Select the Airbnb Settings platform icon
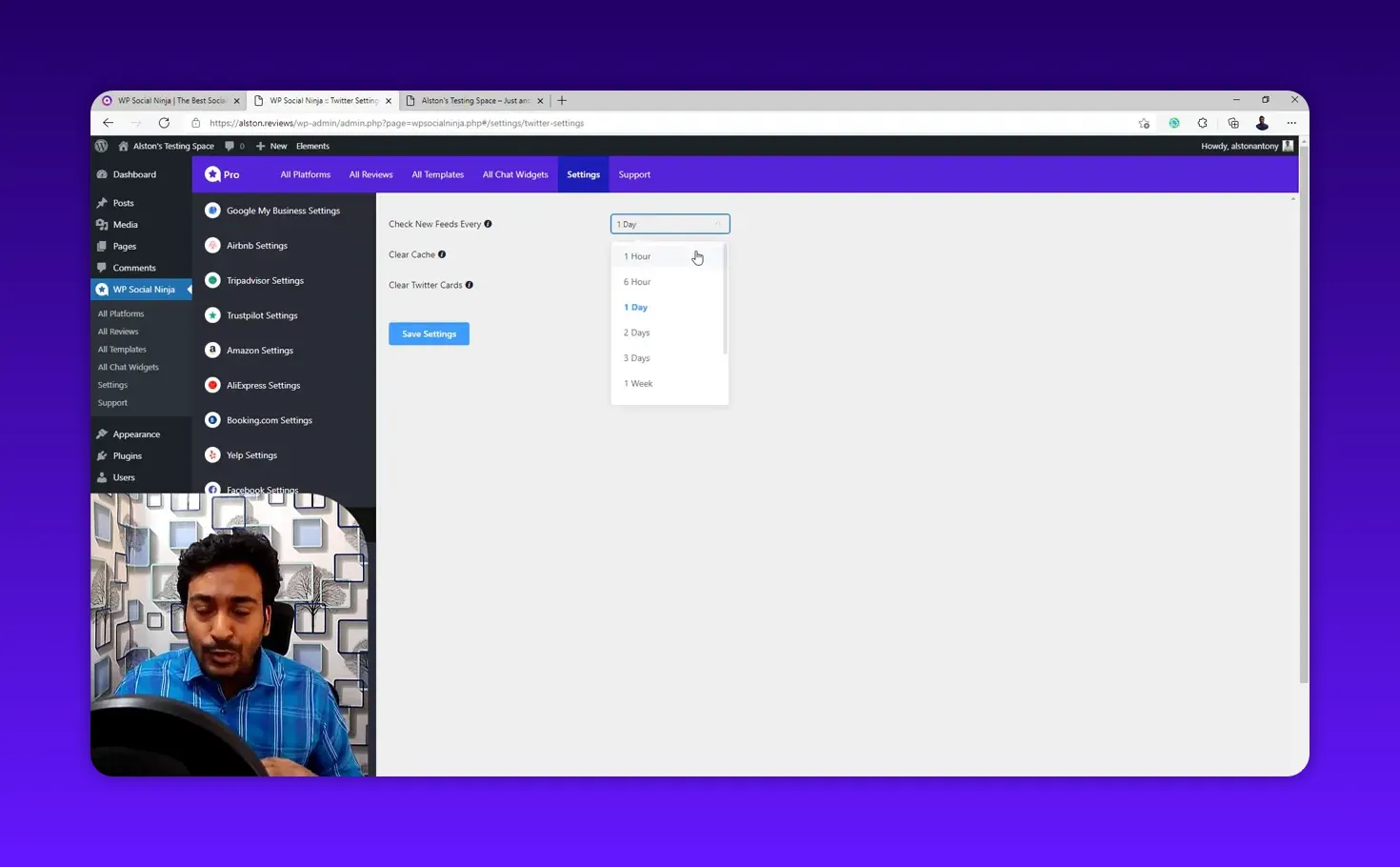1400x867 pixels. click(212, 245)
